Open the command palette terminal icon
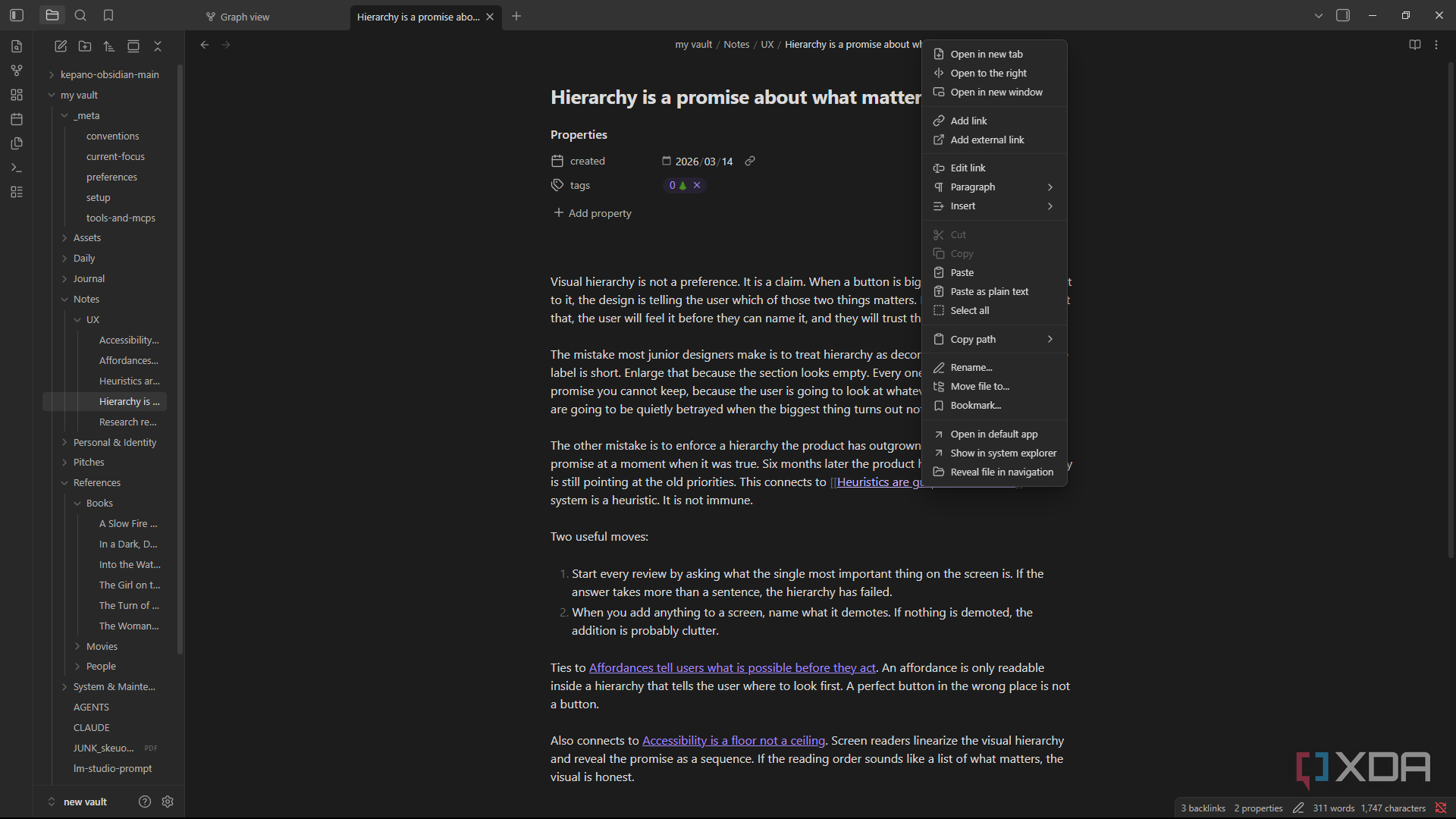Viewport: 1456px width, 819px height. [17, 168]
